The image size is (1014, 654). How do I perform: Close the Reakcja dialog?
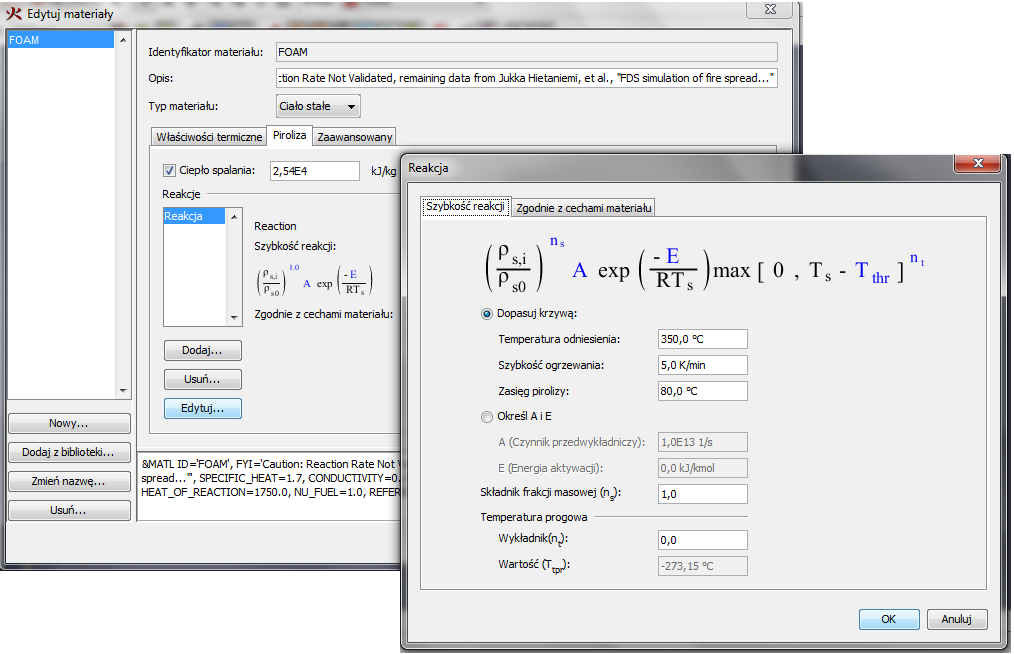(978, 164)
